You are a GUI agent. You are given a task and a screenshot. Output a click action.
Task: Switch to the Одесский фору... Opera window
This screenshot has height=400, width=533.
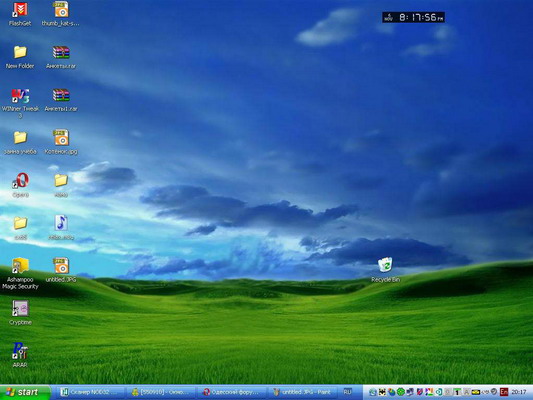click(x=233, y=392)
